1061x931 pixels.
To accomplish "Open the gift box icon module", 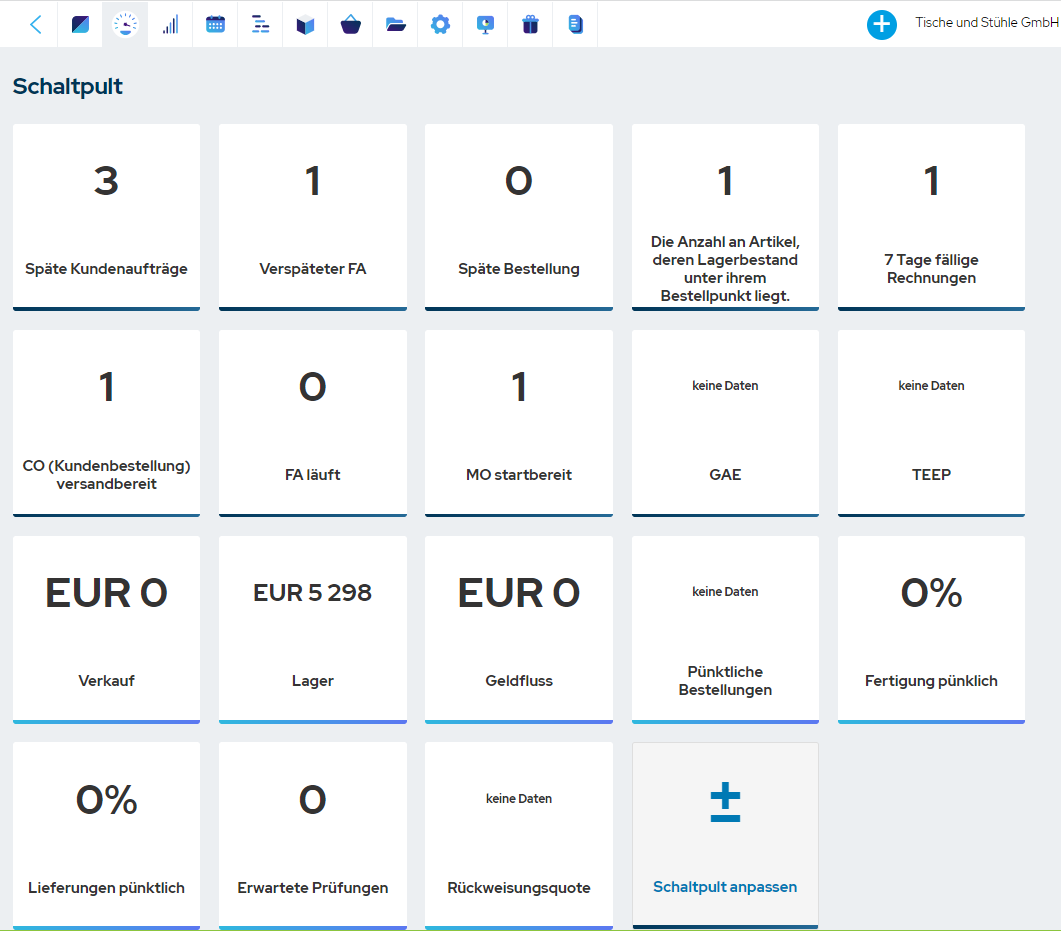I will [530, 25].
